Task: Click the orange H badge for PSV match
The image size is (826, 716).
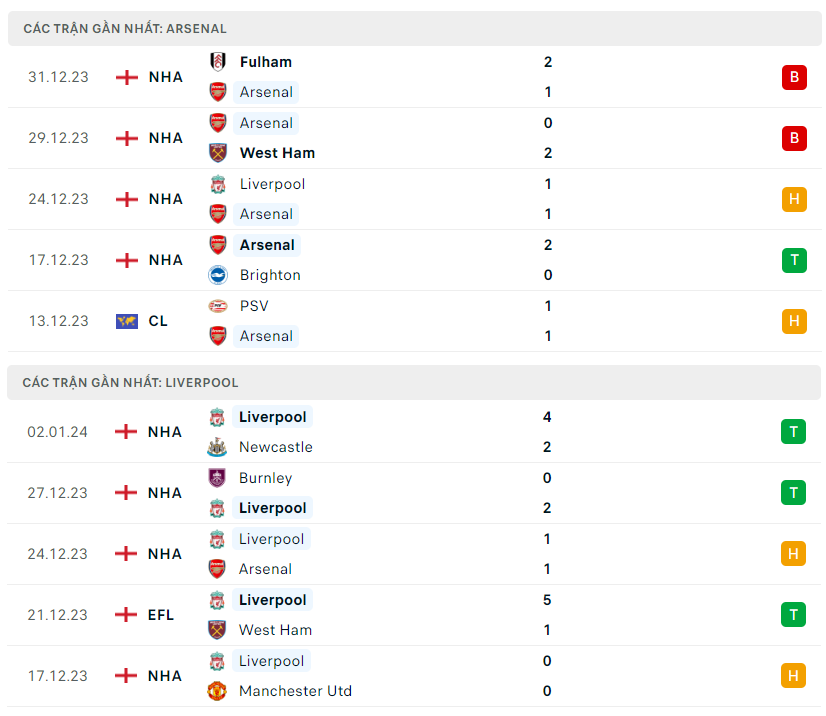Action: coord(794,321)
